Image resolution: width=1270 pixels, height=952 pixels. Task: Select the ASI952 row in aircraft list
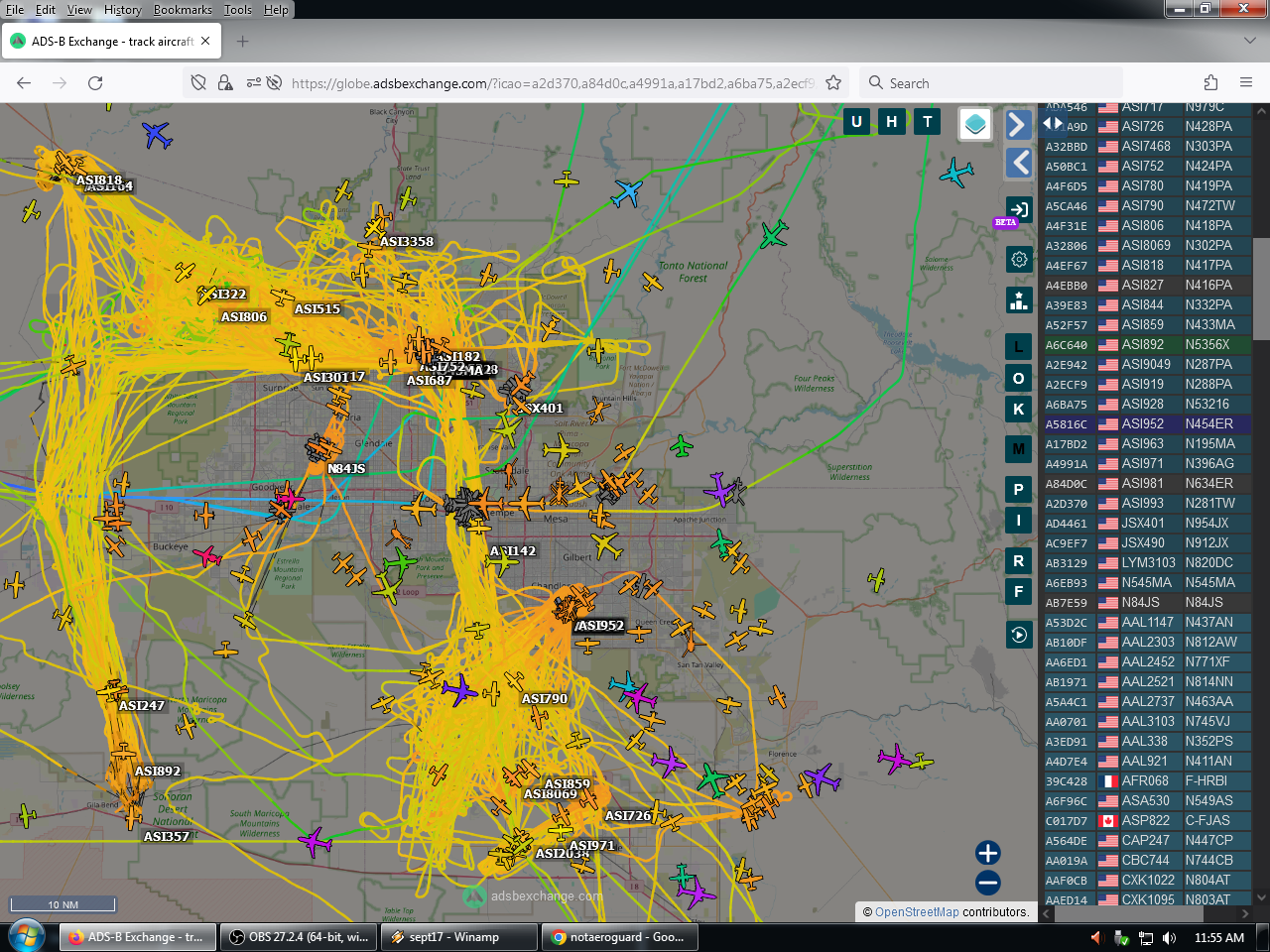(x=1146, y=424)
